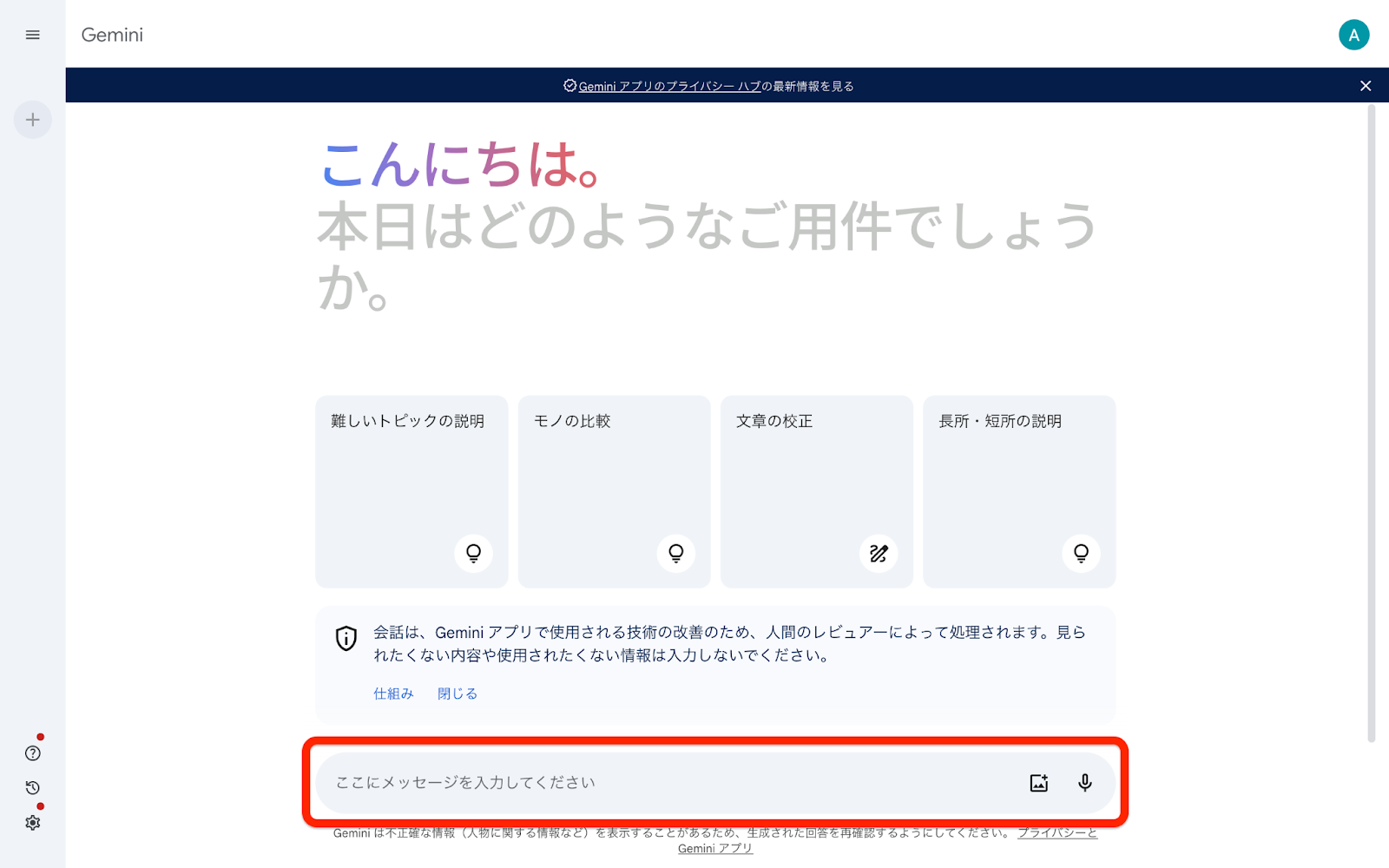Viewport: 1389px width, 868px height.
Task: Click lightbulb icon on 難しいトピックの説明 card
Action: [x=473, y=553]
